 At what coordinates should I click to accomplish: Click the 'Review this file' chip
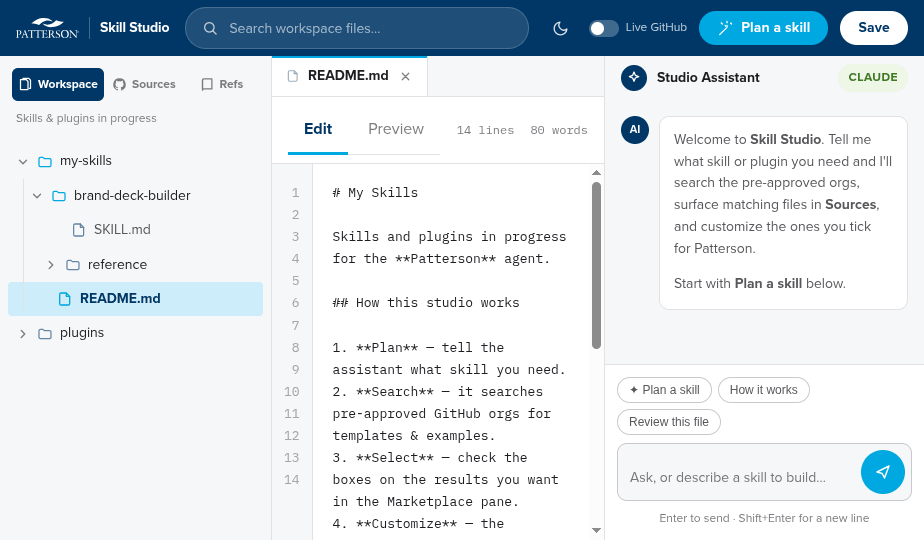point(668,422)
